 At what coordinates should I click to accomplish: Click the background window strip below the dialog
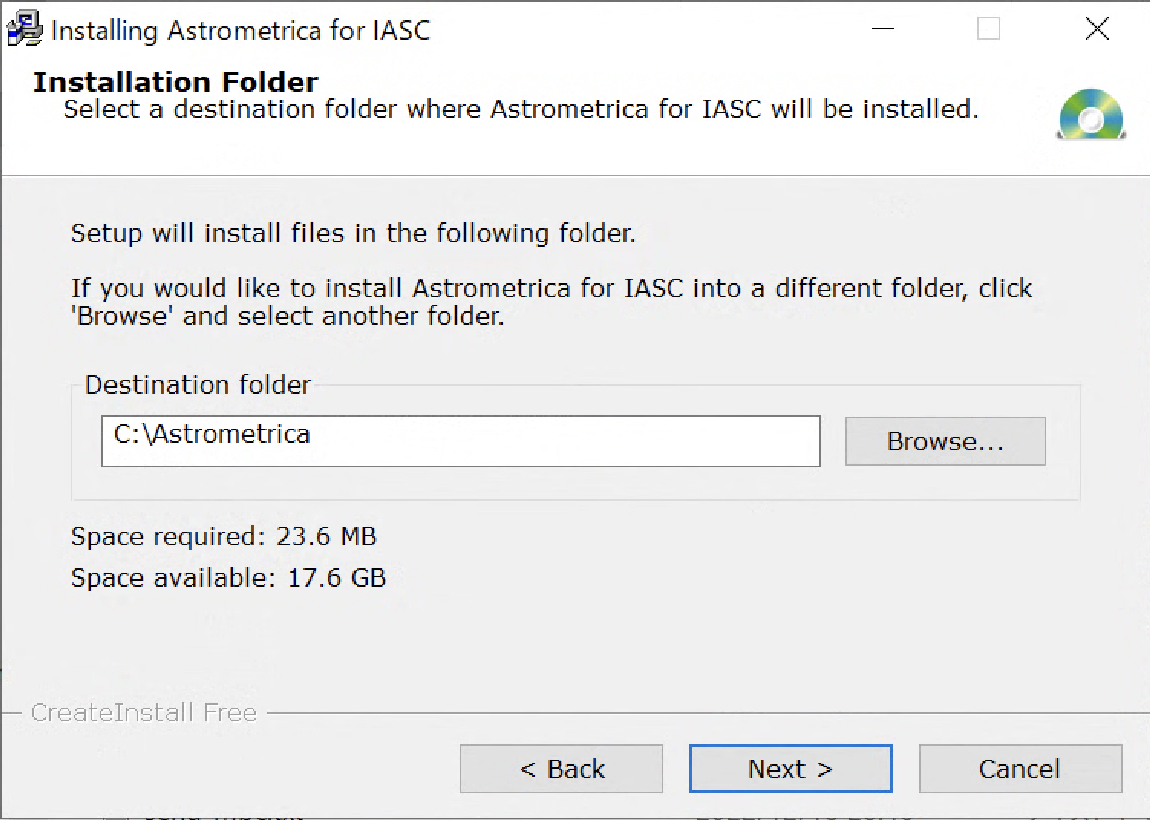click(575, 813)
